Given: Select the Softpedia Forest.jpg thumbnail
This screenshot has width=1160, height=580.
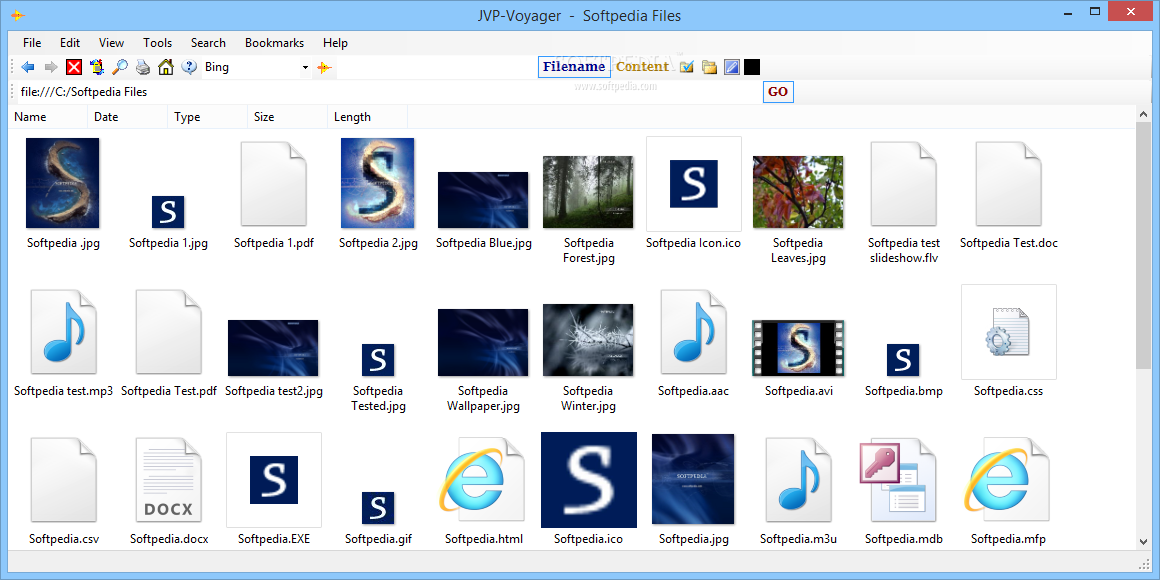Looking at the screenshot, I should [x=588, y=192].
